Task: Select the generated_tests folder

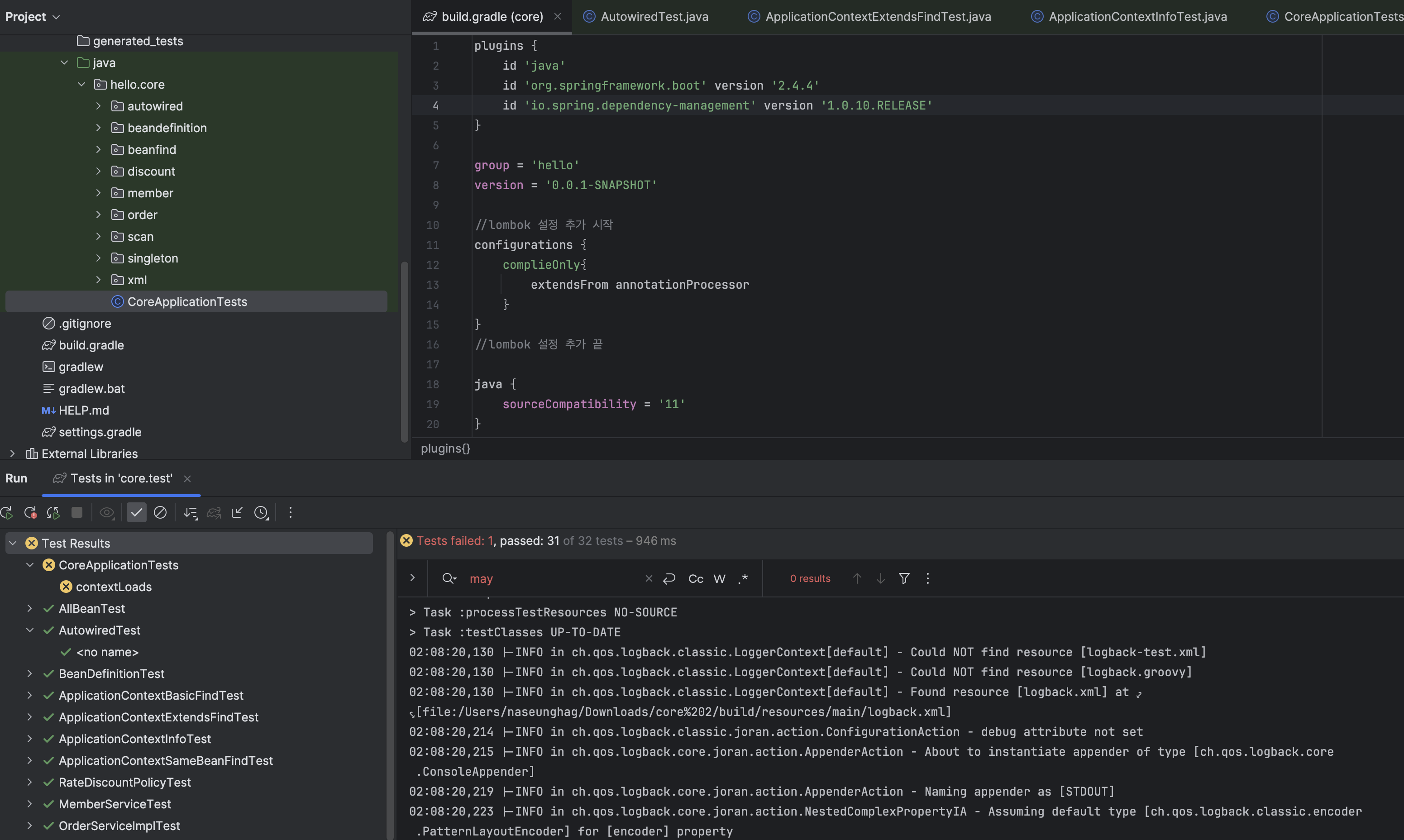Action: pyautogui.click(x=130, y=41)
